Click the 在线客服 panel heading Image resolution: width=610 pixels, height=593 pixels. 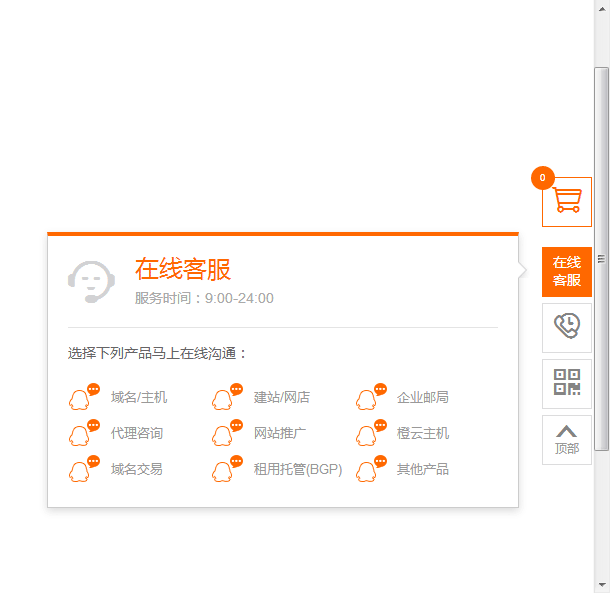pyautogui.click(x=183, y=269)
